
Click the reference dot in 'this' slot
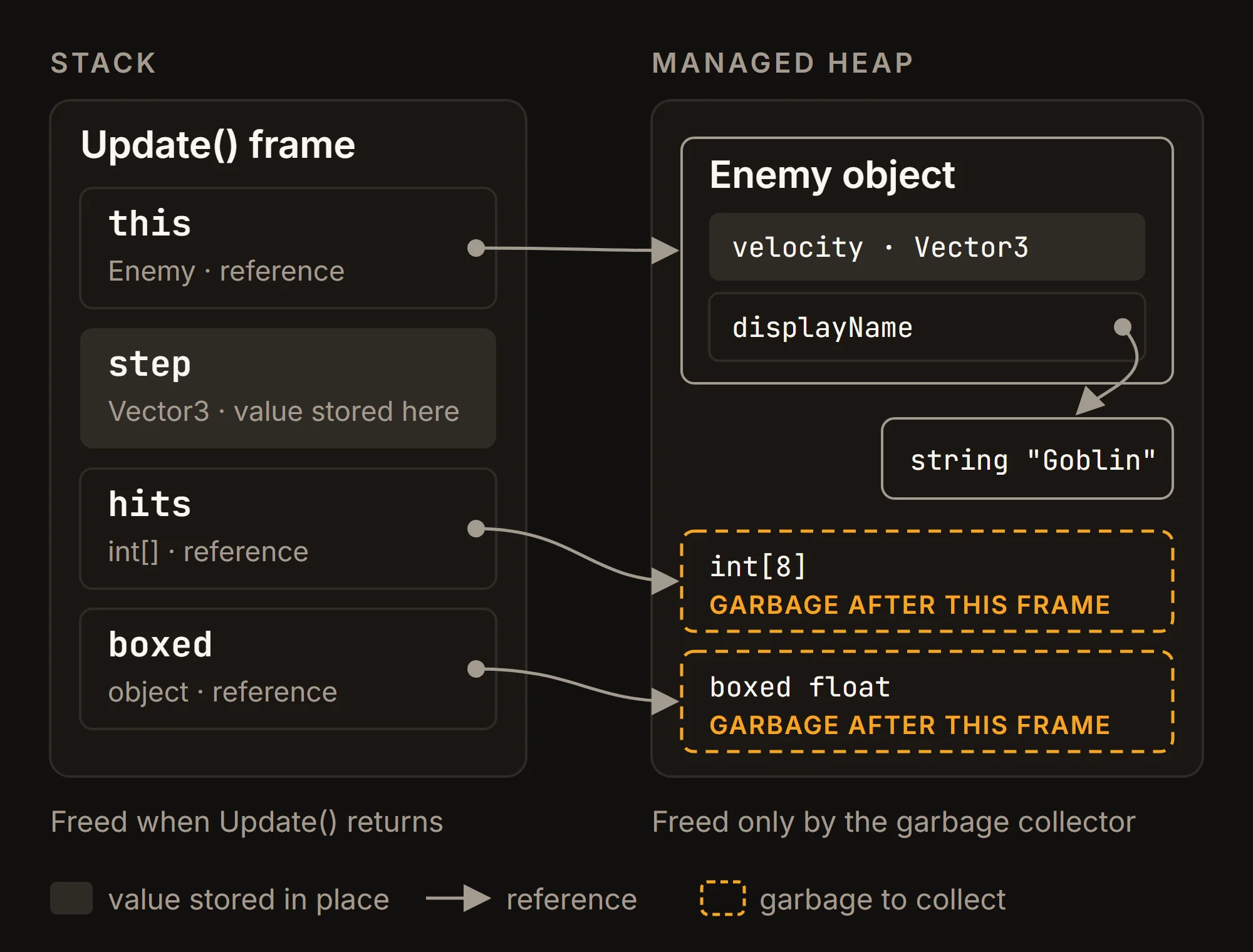(476, 248)
